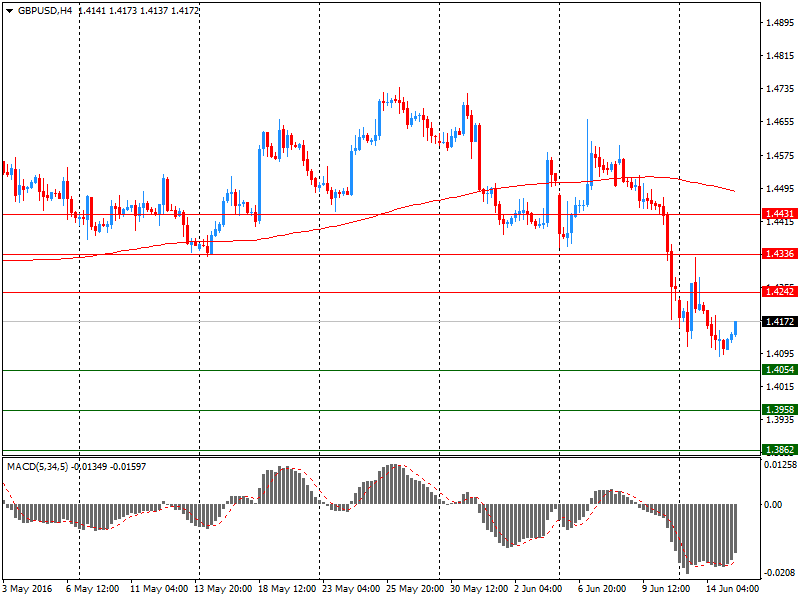Click the 30 May 12:00 time label
This screenshot has height=600, width=800.
point(479,589)
